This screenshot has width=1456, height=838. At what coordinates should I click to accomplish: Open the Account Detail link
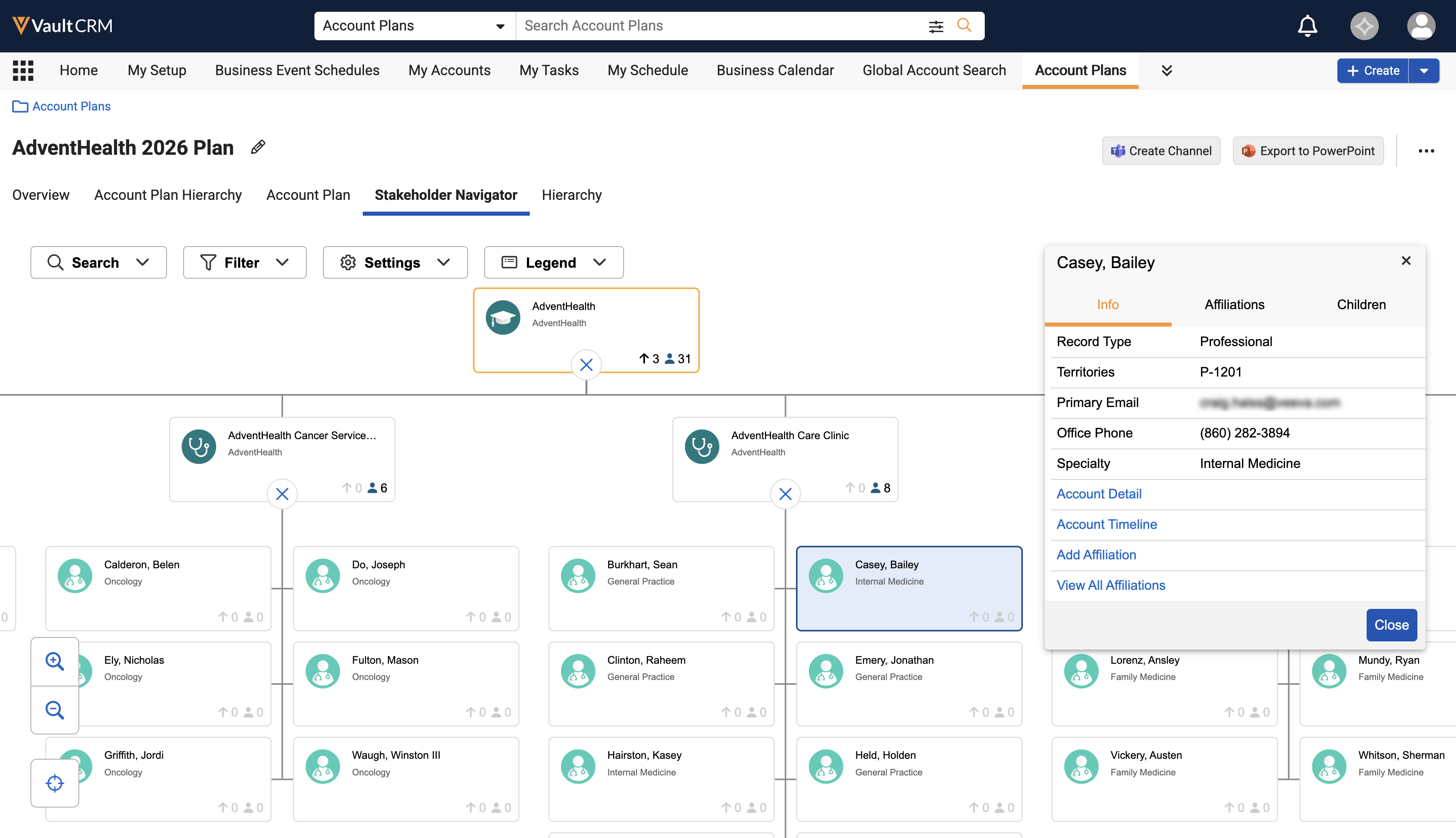[x=1099, y=494]
